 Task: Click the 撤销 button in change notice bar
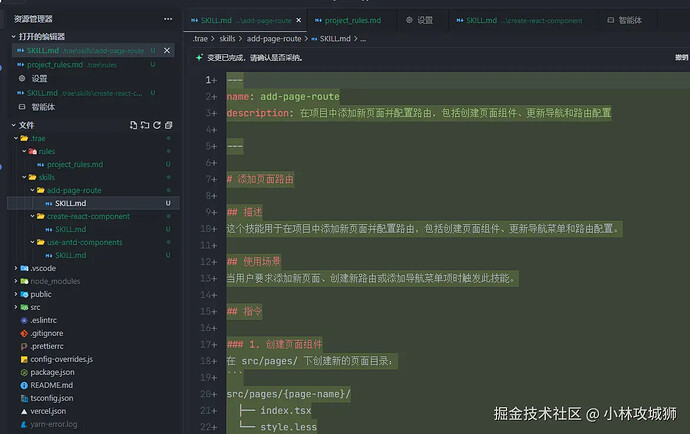(680, 58)
